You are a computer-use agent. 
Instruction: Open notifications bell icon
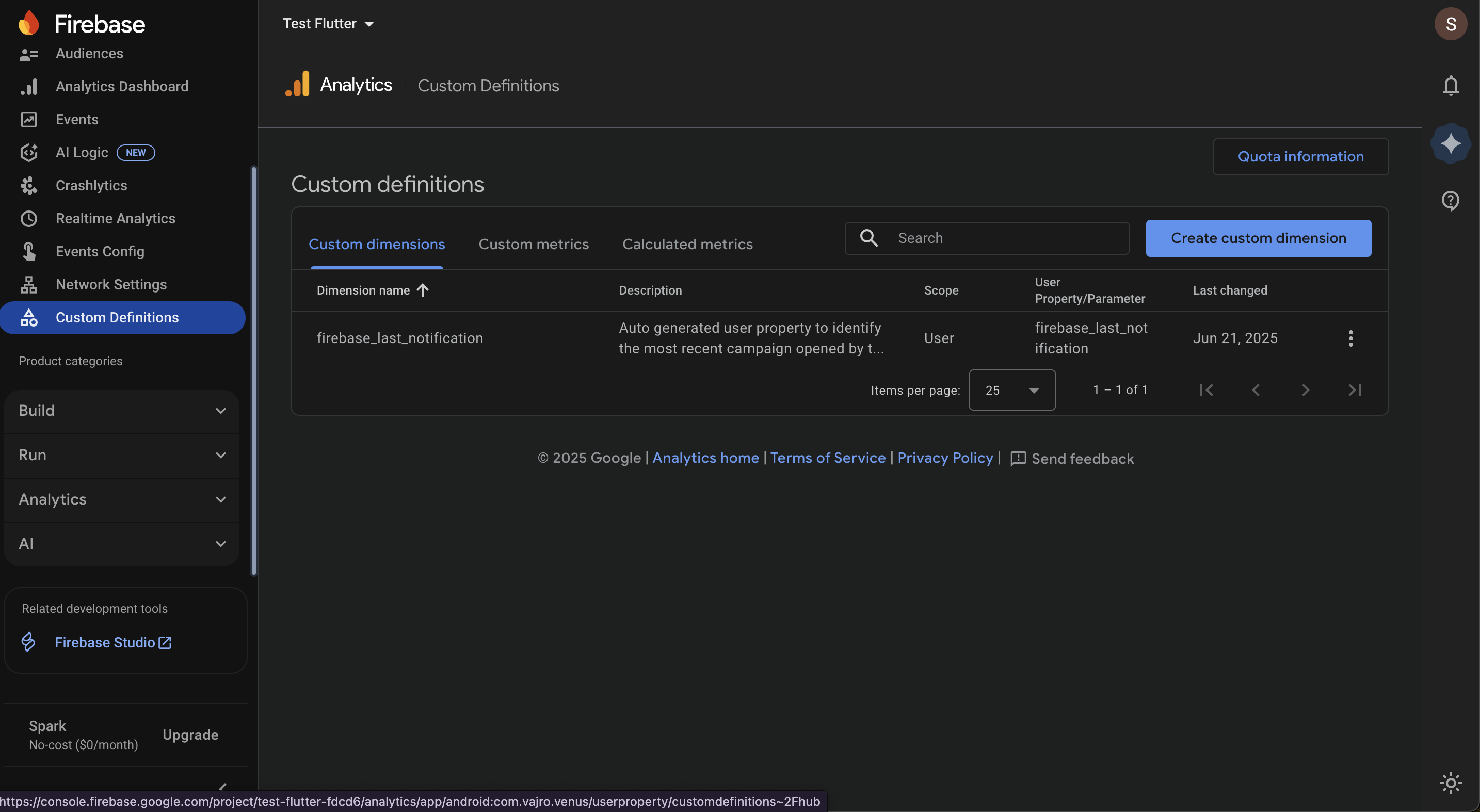point(1450,86)
